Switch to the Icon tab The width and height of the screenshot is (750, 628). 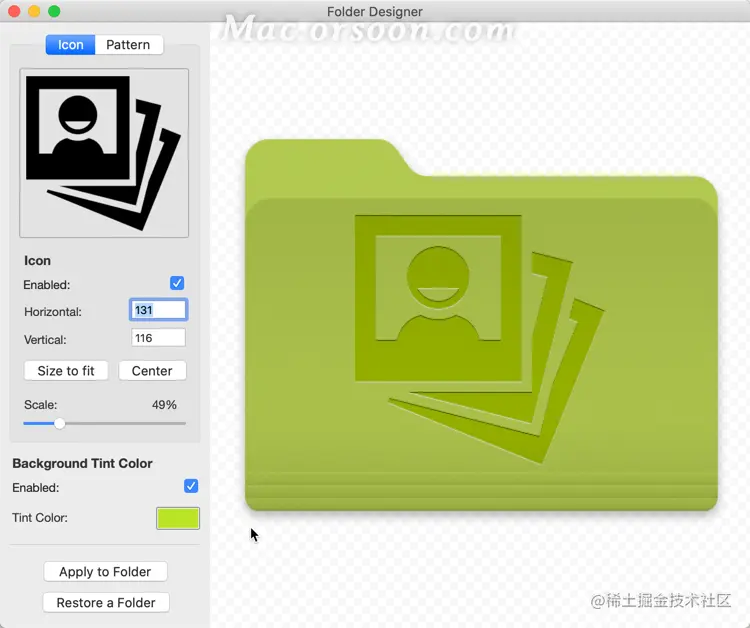click(x=70, y=45)
